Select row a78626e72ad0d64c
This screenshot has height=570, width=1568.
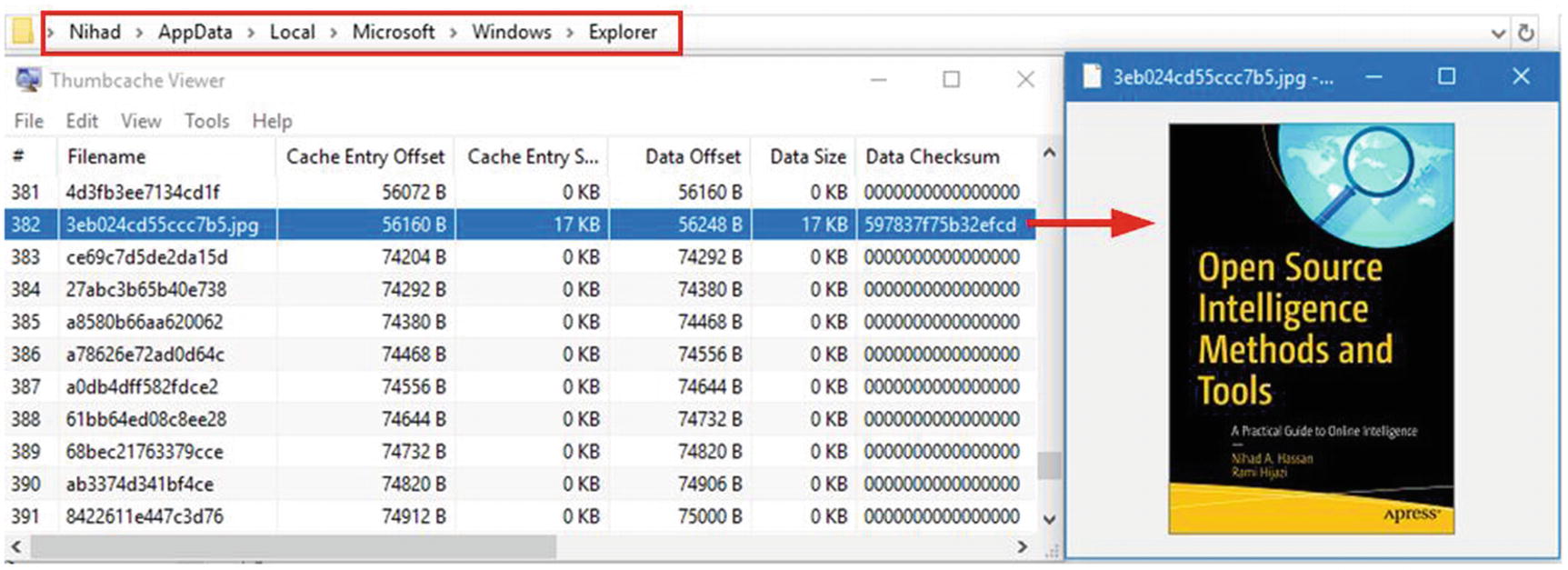tap(520, 355)
